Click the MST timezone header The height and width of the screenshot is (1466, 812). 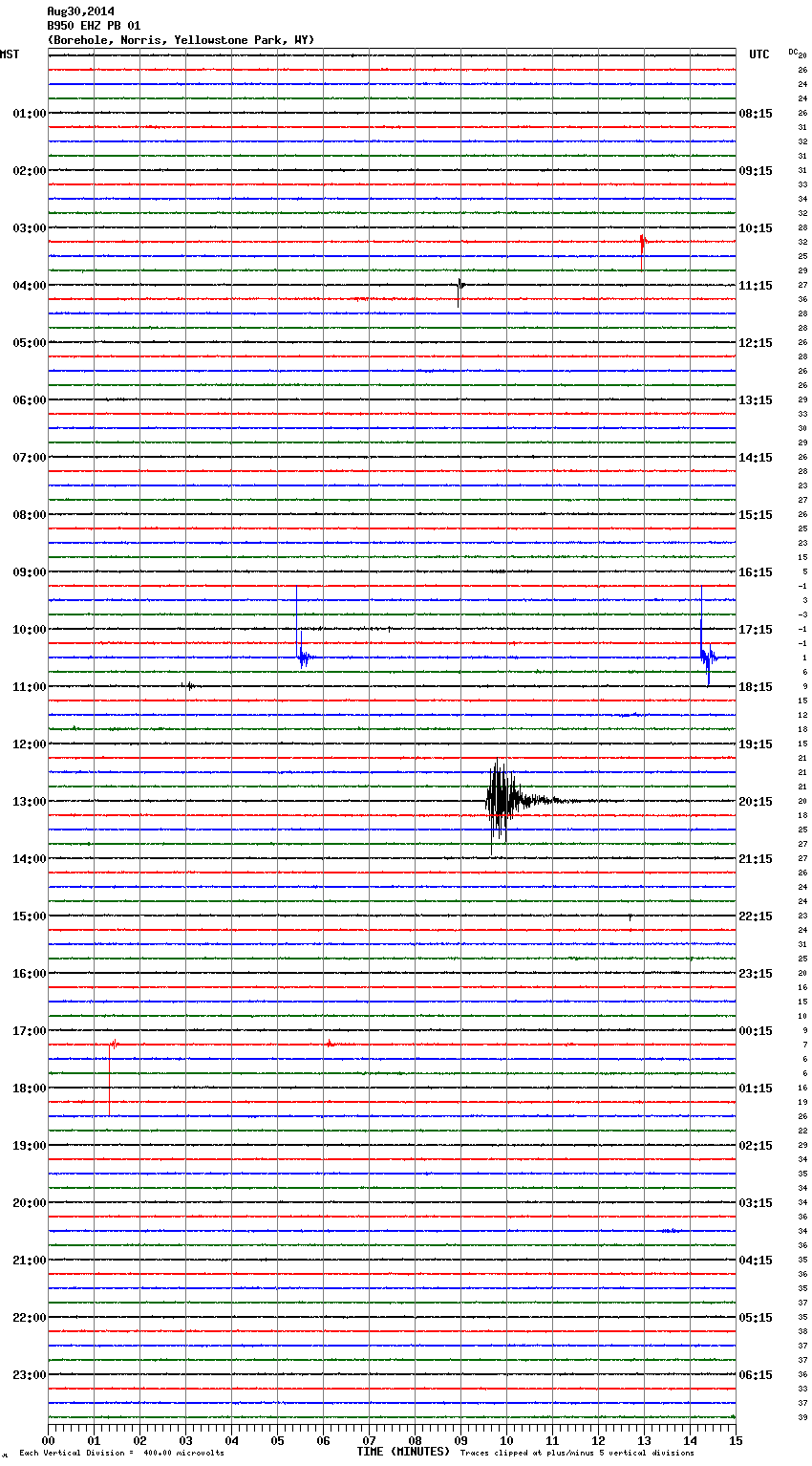[x=10, y=54]
